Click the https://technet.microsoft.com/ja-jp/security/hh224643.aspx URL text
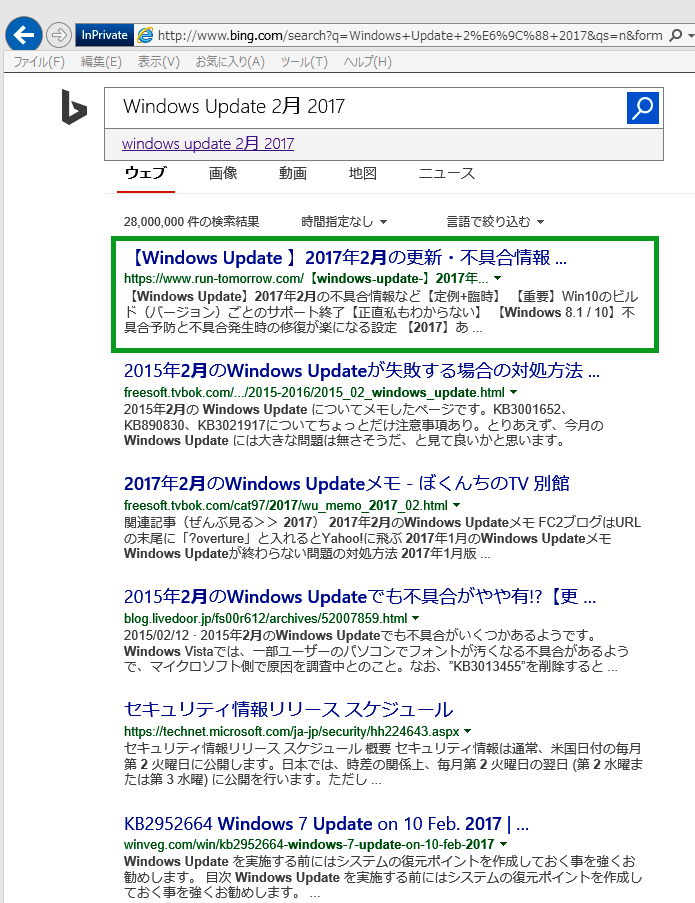This screenshot has width=695, height=903. [291, 731]
